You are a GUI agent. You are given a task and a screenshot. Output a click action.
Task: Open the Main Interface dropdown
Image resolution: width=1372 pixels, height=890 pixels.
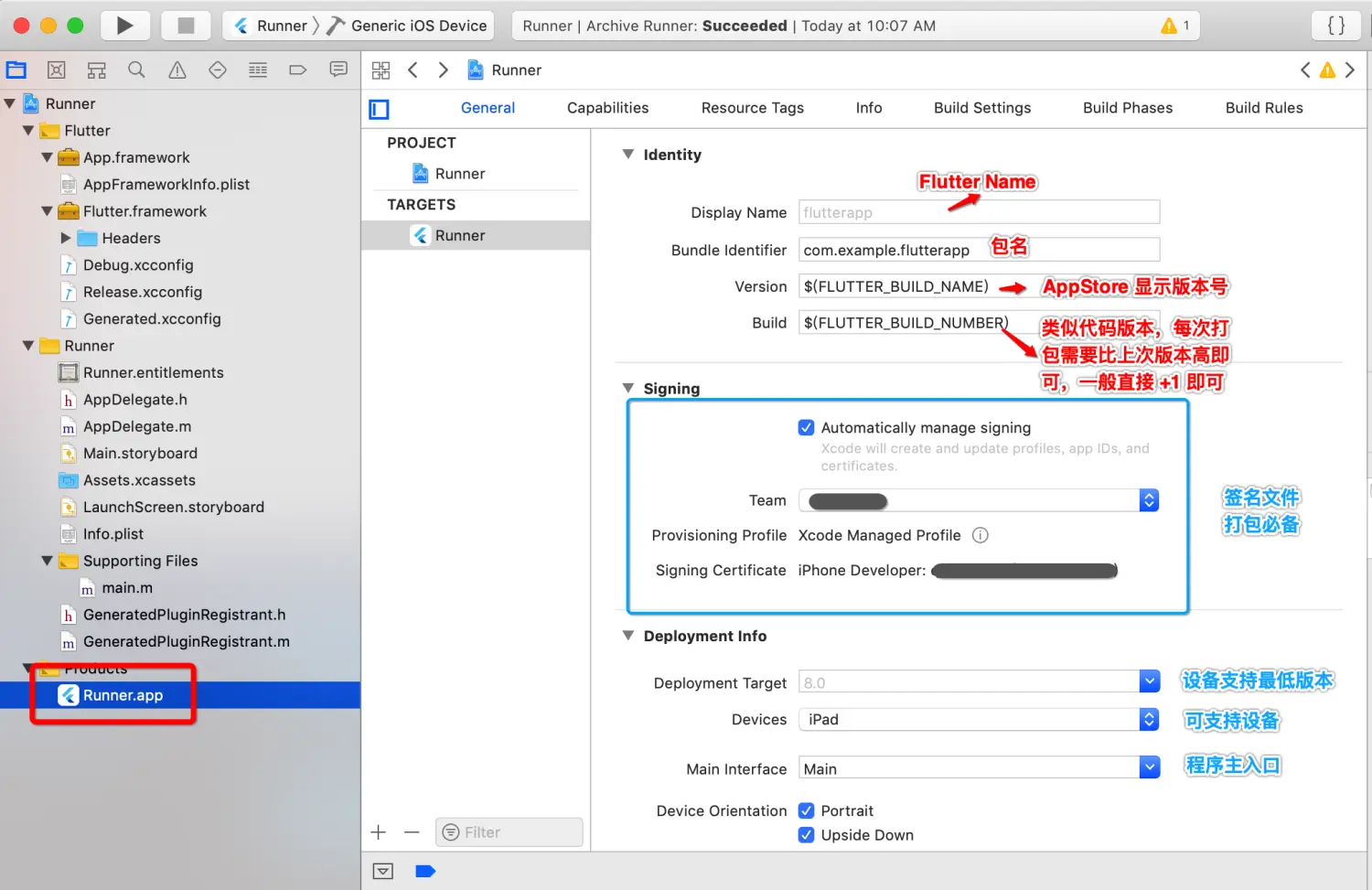point(1150,767)
